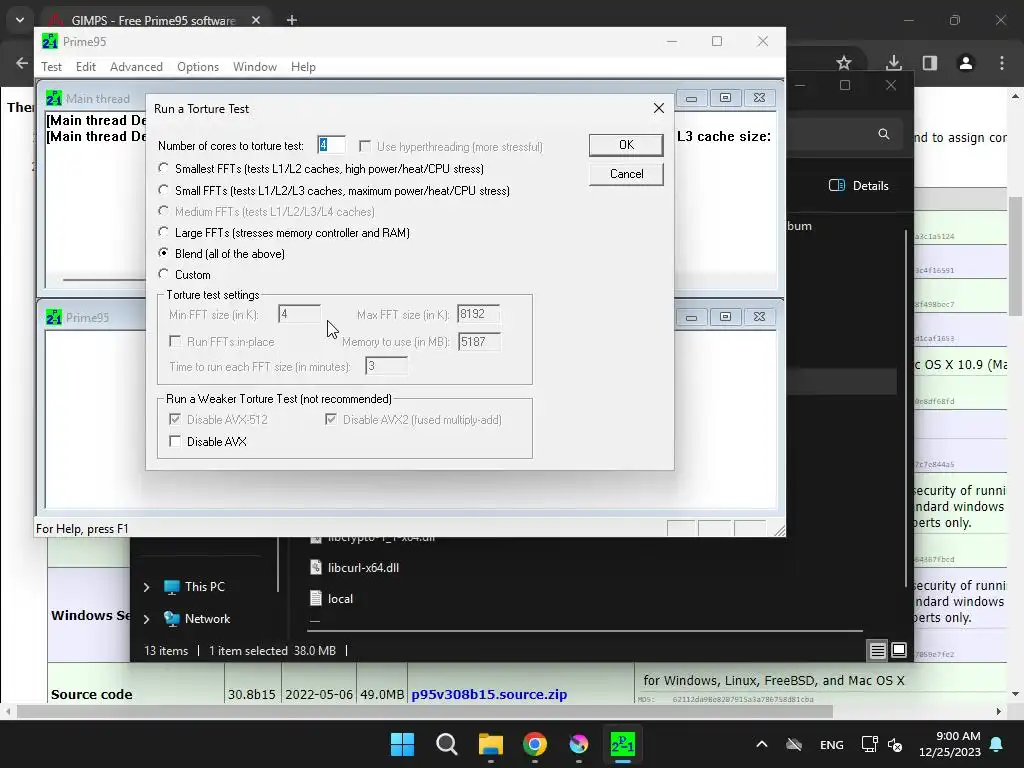
Task: Click the Memory to use field
Action: [479, 342]
